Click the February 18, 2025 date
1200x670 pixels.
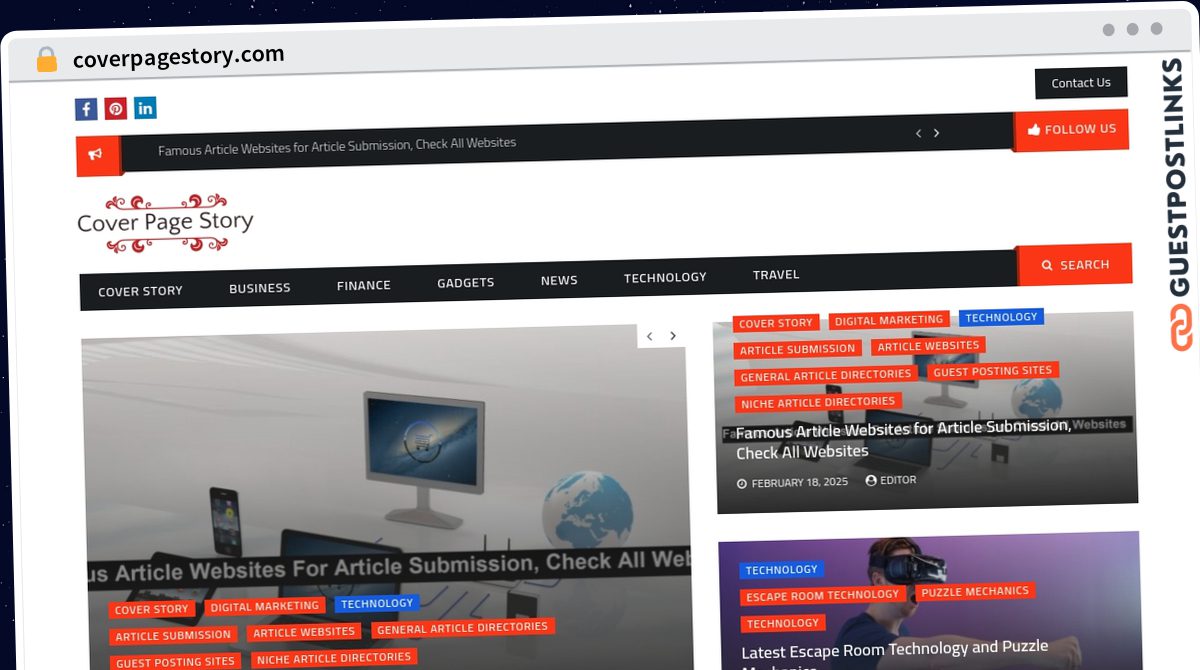click(800, 482)
